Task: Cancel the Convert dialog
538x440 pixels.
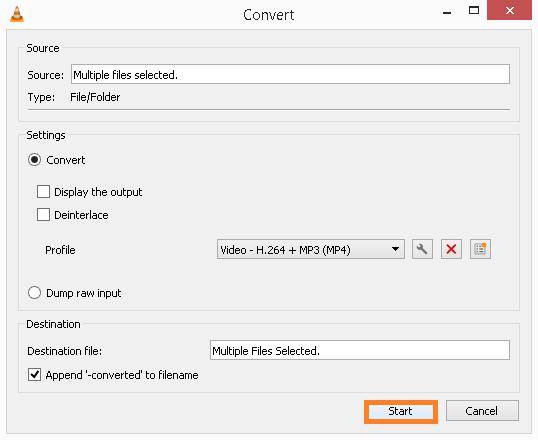Action: tap(482, 411)
